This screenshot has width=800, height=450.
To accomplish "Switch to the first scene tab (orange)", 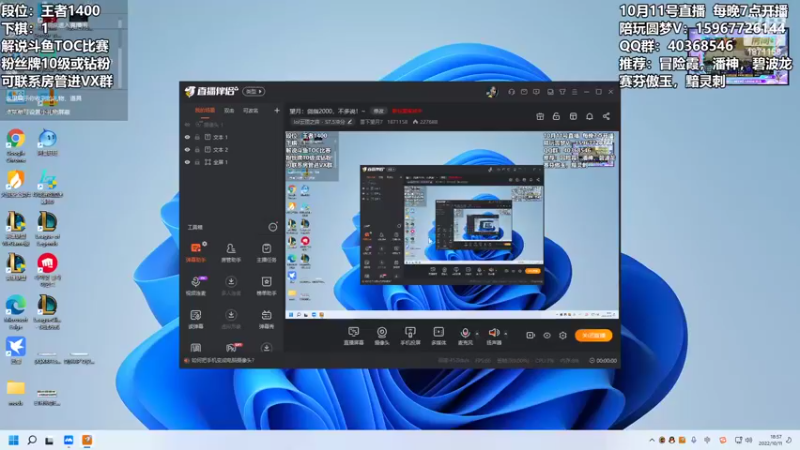I will (205, 110).
